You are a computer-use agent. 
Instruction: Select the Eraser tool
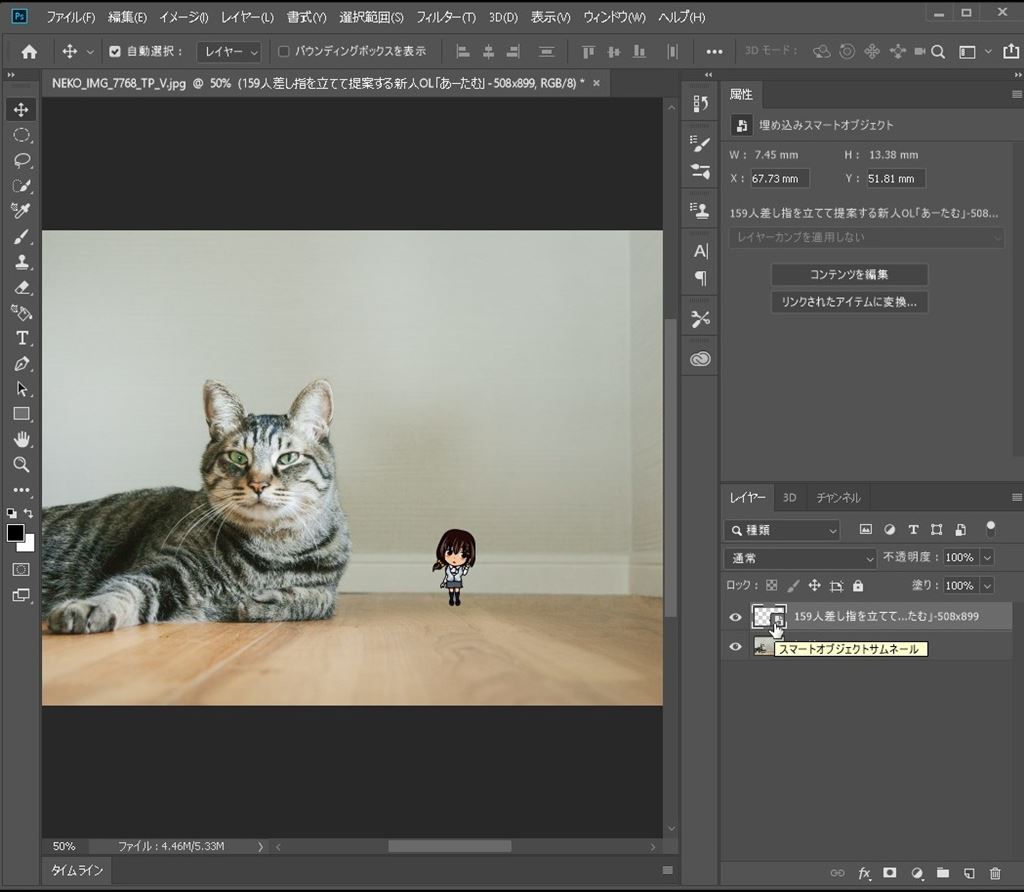(x=21, y=288)
